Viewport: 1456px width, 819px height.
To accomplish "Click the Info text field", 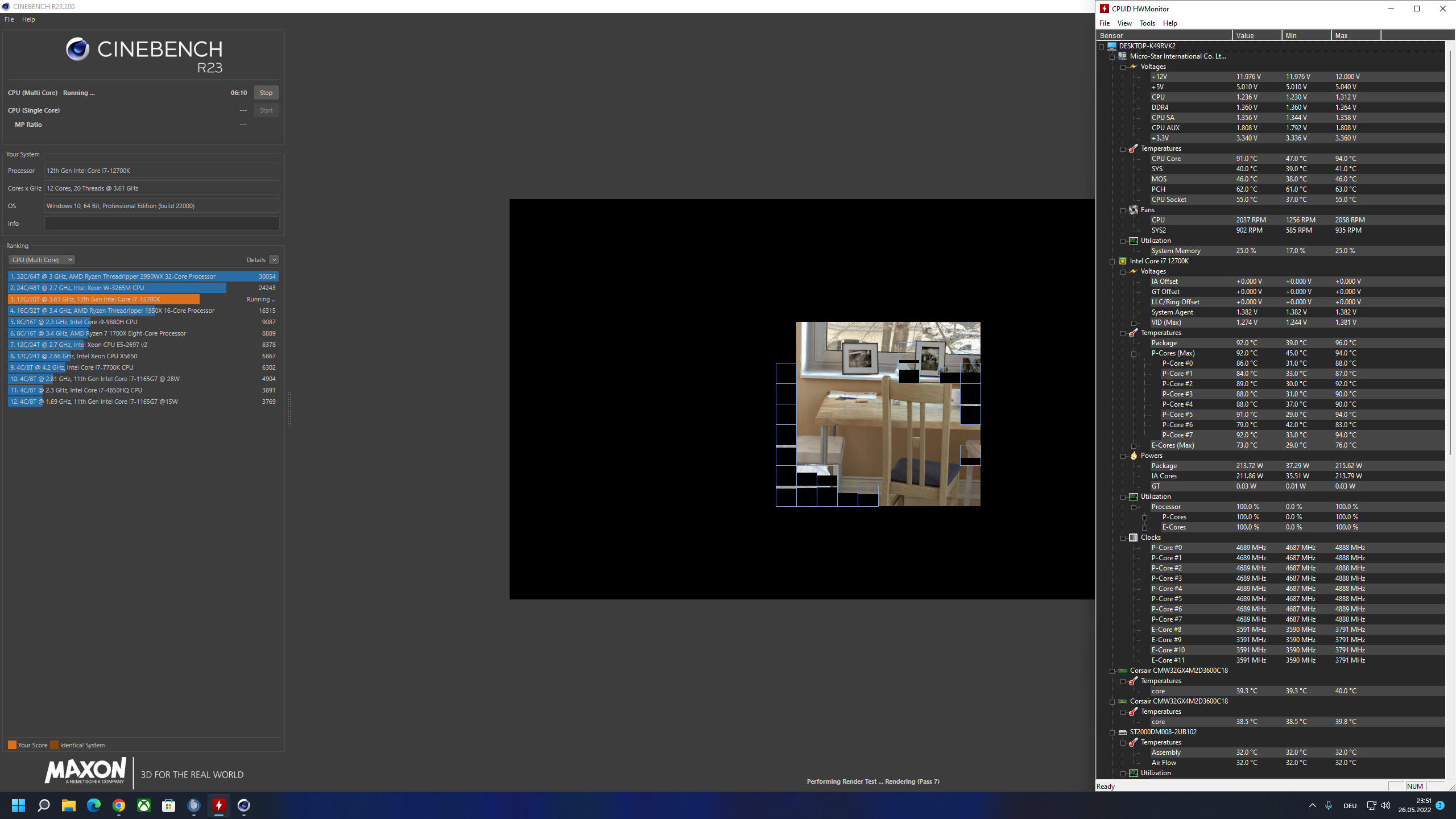I will pyautogui.click(x=162, y=224).
